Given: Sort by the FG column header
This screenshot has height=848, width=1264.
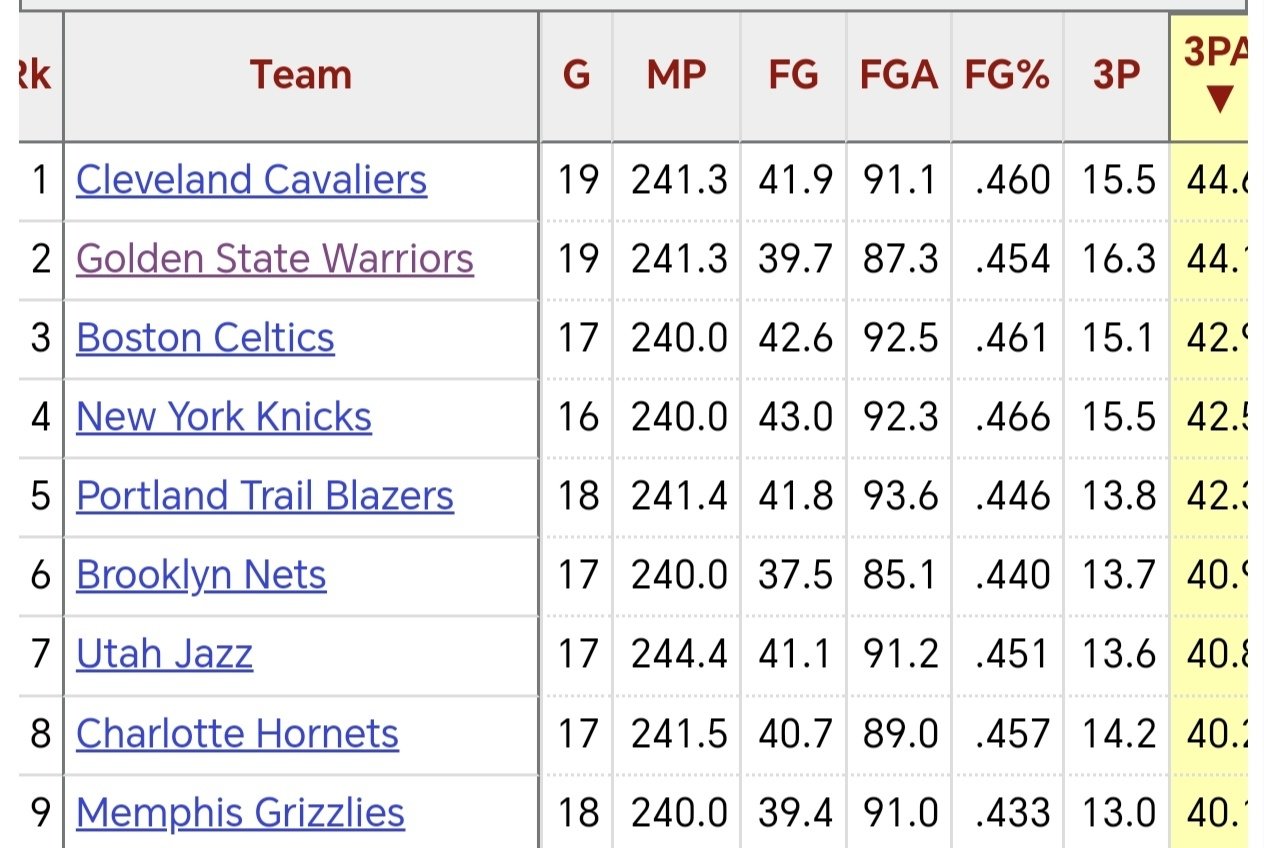Looking at the screenshot, I should [x=793, y=75].
